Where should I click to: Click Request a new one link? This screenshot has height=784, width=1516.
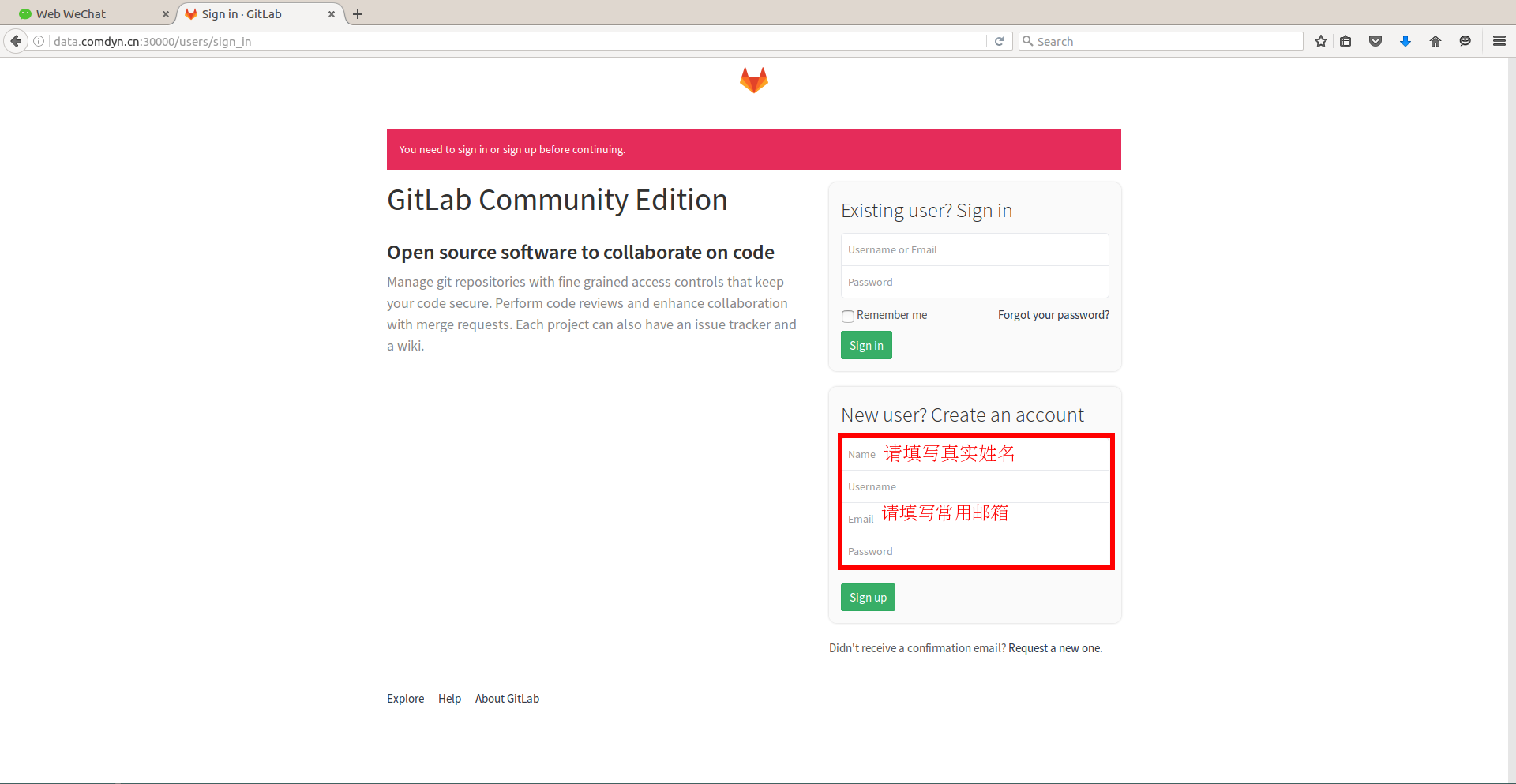click(1055, 648)
